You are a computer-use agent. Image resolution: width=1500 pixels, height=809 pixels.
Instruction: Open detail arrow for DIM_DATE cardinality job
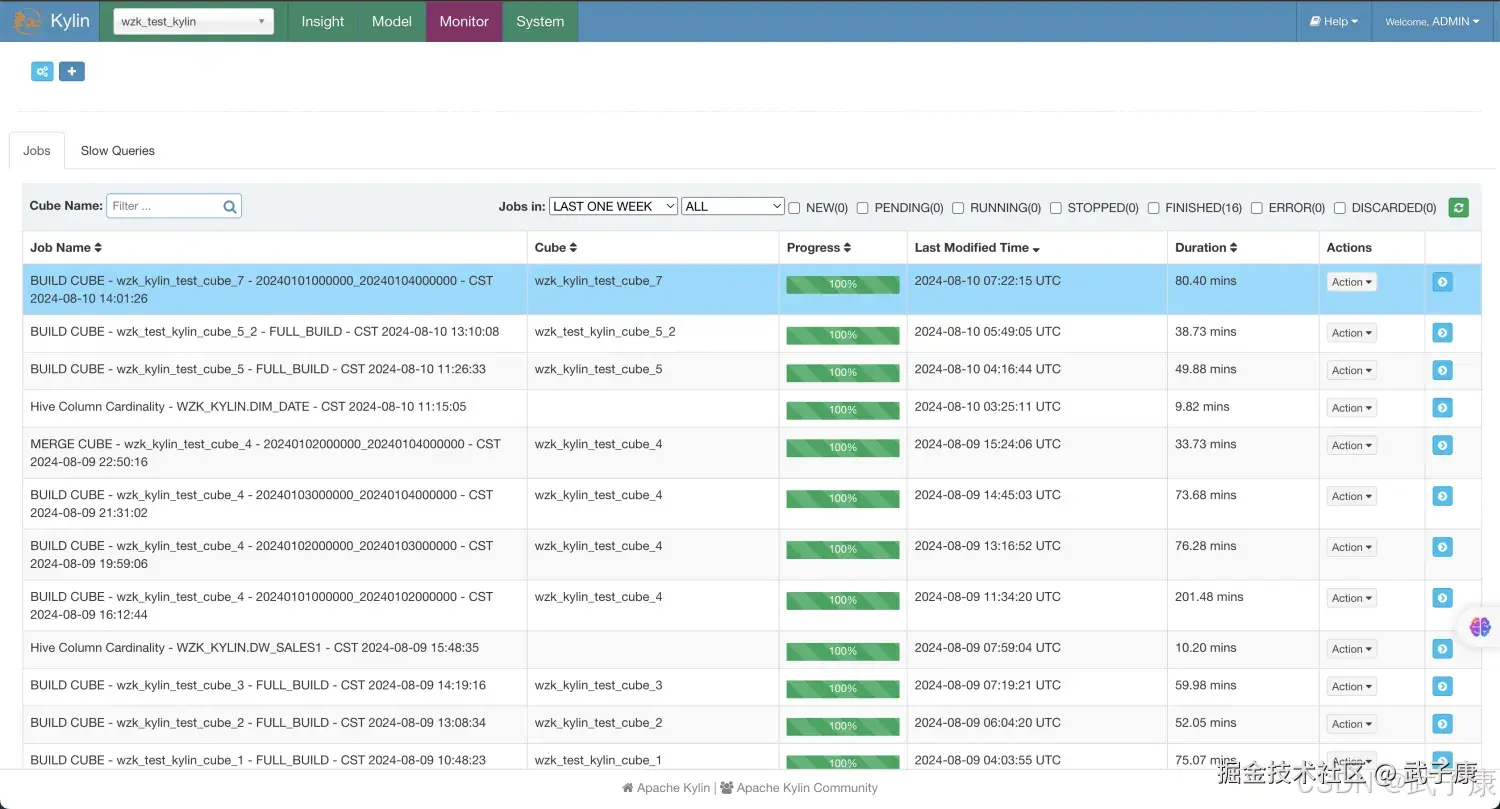coord(1442,408)
